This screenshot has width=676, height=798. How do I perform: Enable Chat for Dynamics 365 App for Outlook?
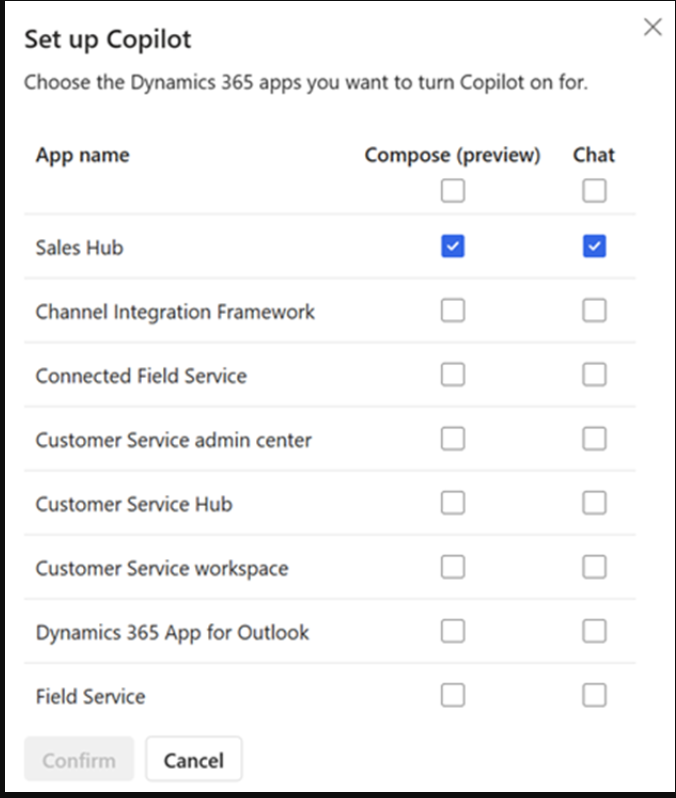coord(594,631)
